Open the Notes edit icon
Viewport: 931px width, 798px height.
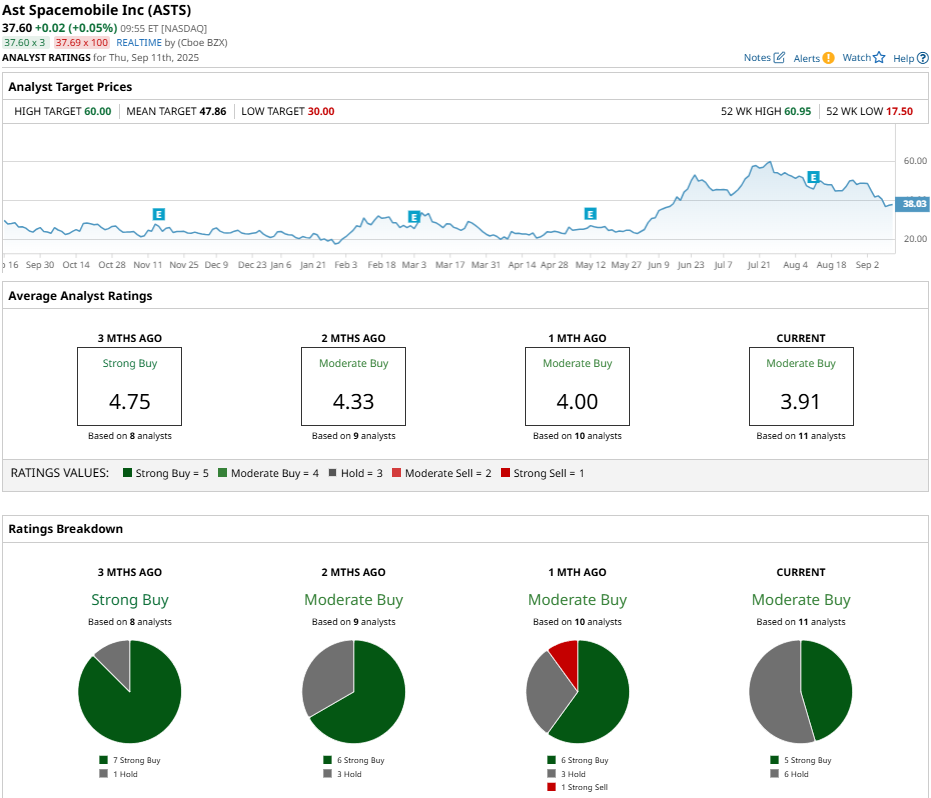coord(779,58)
